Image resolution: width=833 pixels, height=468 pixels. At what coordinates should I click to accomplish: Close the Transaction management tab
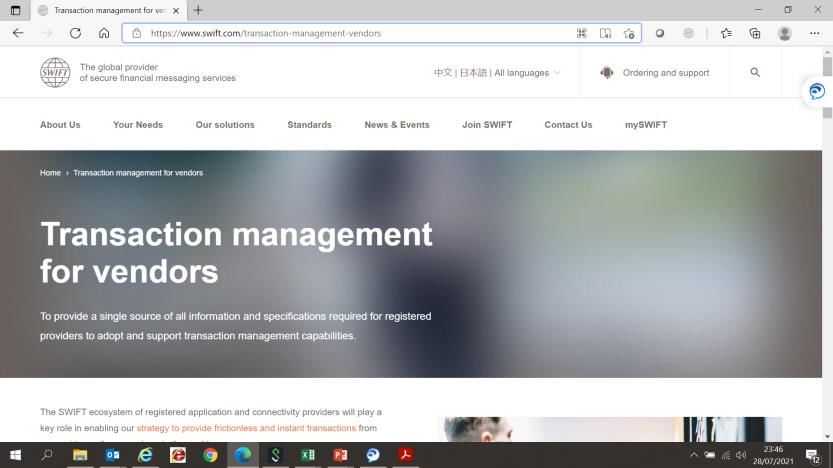(176, 10)
